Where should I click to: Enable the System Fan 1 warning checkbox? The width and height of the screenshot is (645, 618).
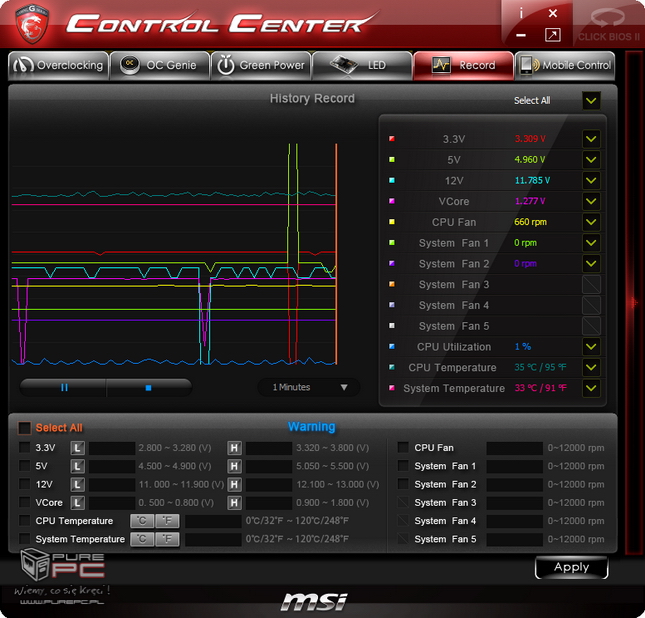403,466
